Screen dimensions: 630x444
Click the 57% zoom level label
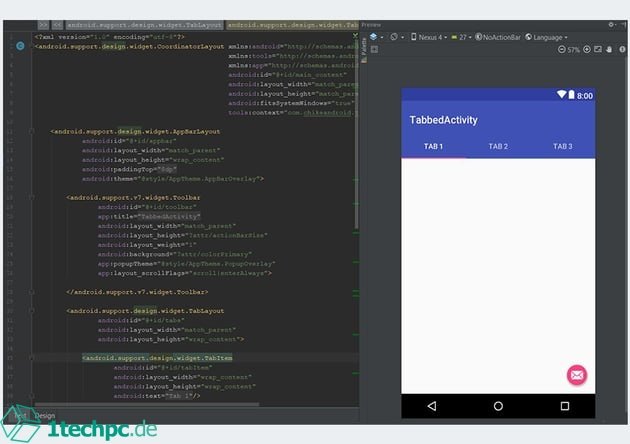[x=574, y=50]
